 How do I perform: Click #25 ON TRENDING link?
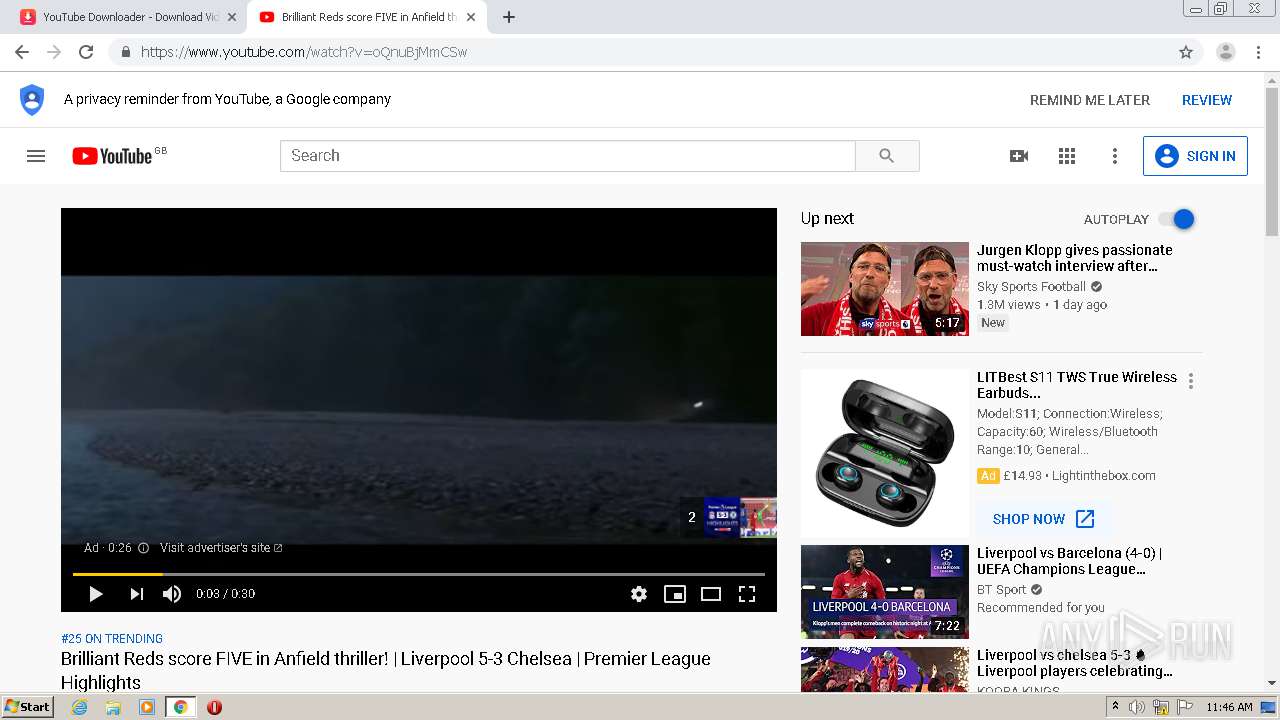[112, 638]
